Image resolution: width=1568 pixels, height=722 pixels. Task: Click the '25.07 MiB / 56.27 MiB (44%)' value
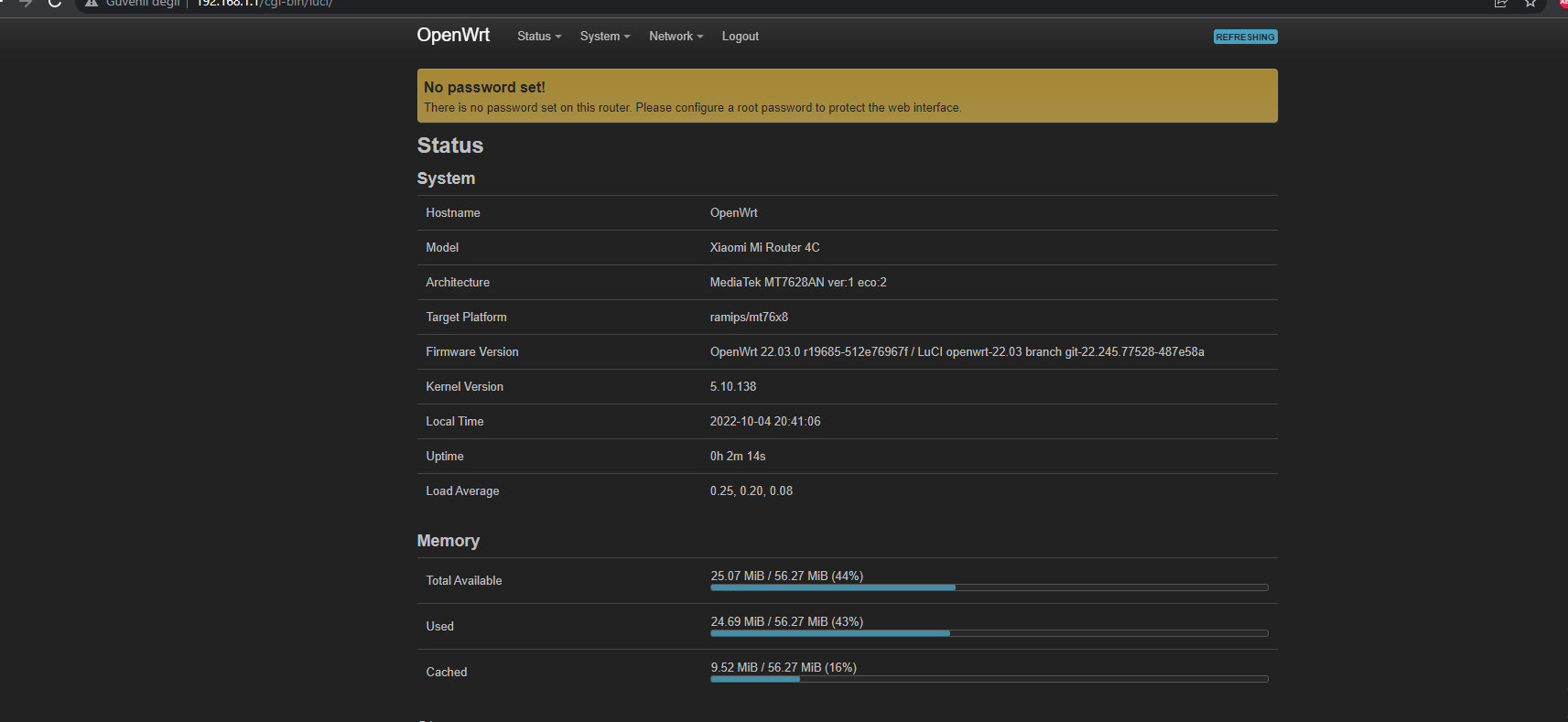click(x=787, y=577)
